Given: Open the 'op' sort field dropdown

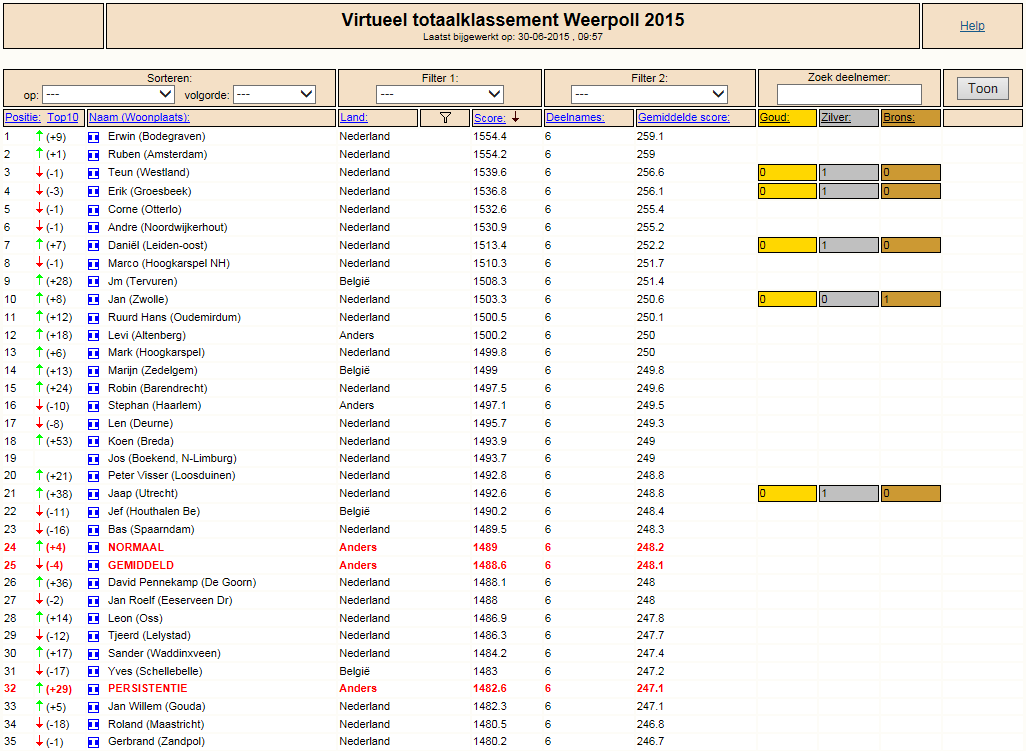Looking at the screenshot, I should pyautogui.click(x=108, y=94).
